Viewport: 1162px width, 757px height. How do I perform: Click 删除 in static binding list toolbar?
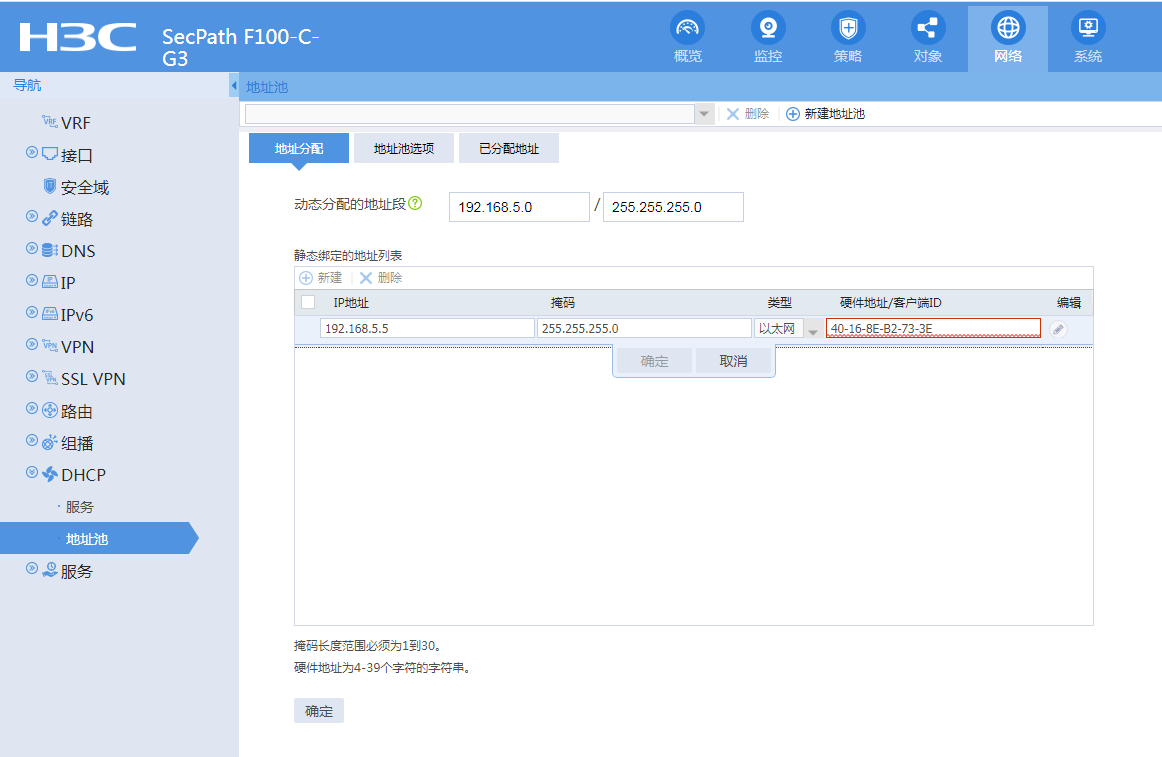381,278
